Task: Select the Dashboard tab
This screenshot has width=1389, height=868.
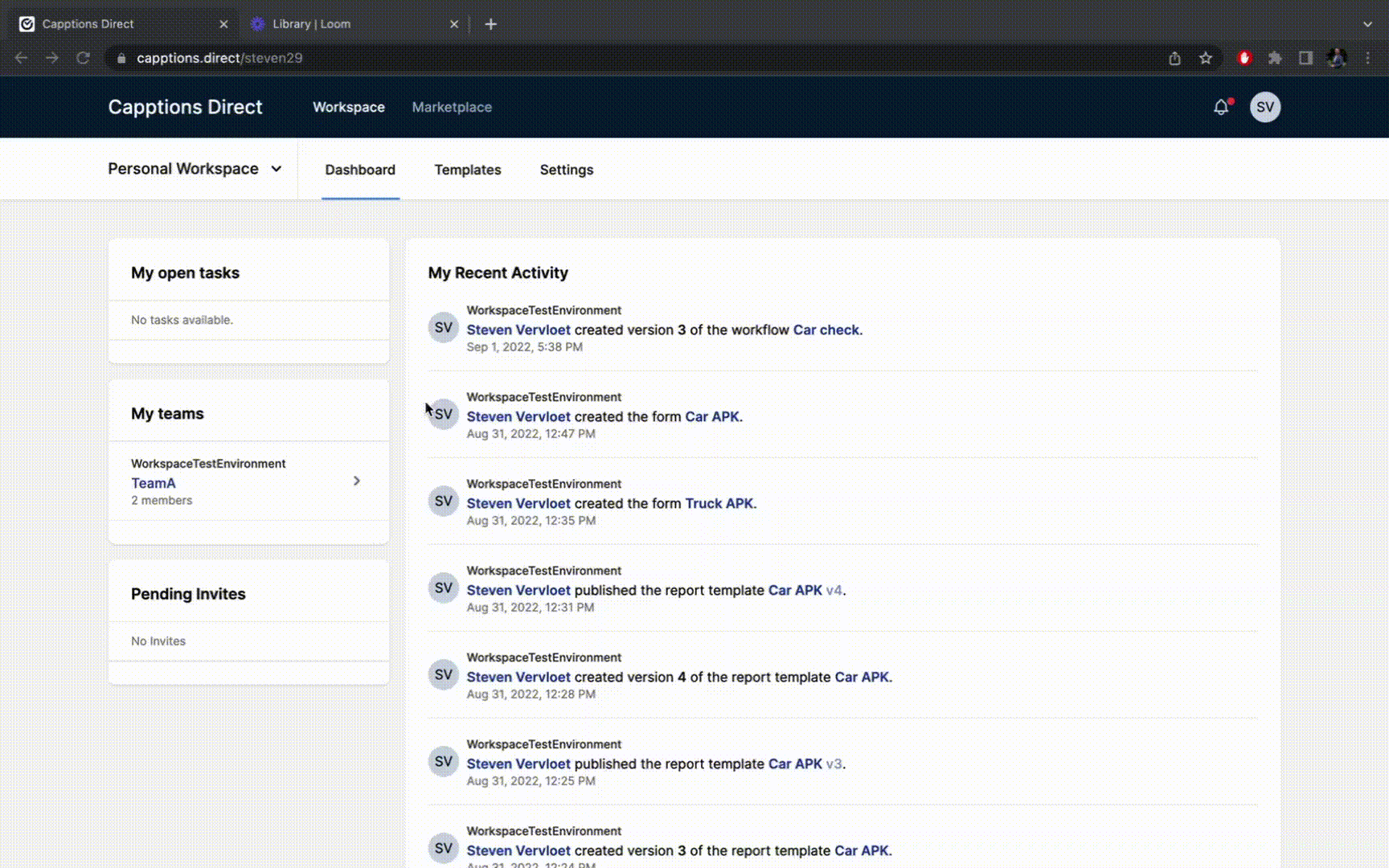Action: (360, 170)
